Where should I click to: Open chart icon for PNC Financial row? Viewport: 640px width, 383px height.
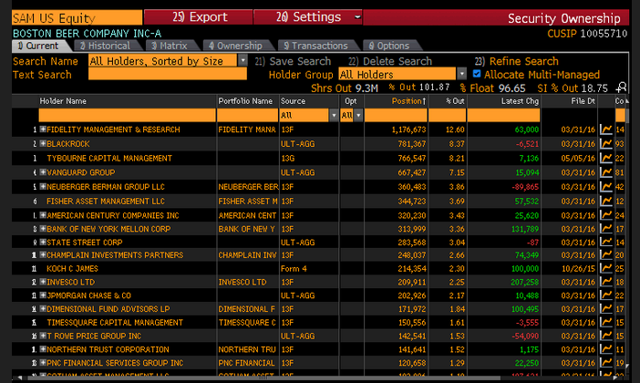point(606,363)
